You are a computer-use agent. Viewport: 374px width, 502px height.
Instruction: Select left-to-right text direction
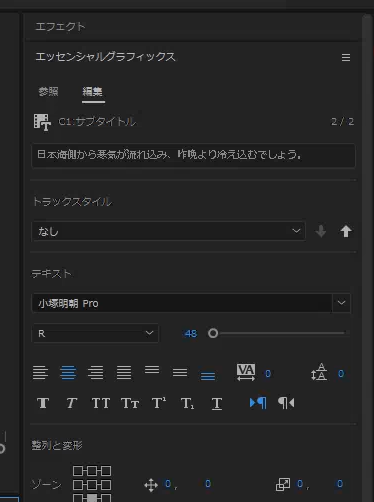click(258, 403)
